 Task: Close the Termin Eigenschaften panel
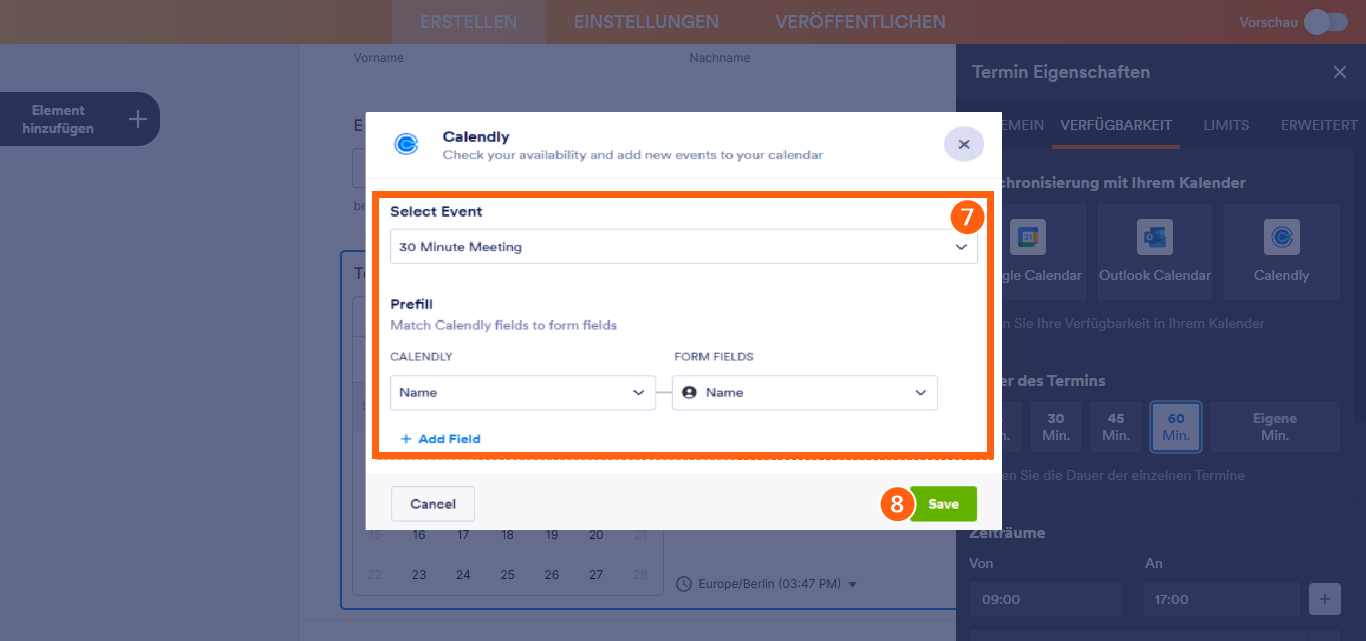click(1339, 71)
